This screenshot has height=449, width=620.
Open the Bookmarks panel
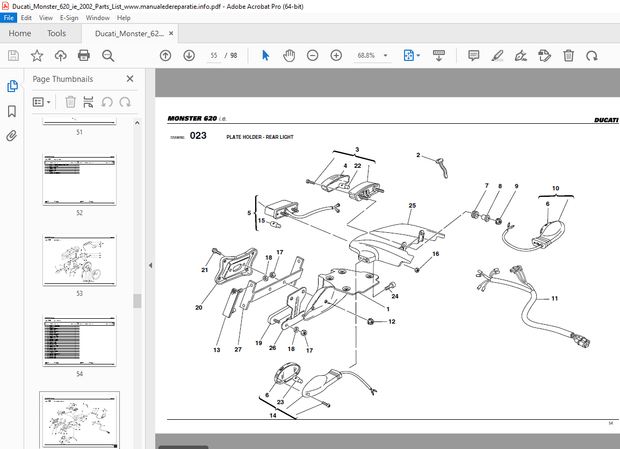pos(12,111)
